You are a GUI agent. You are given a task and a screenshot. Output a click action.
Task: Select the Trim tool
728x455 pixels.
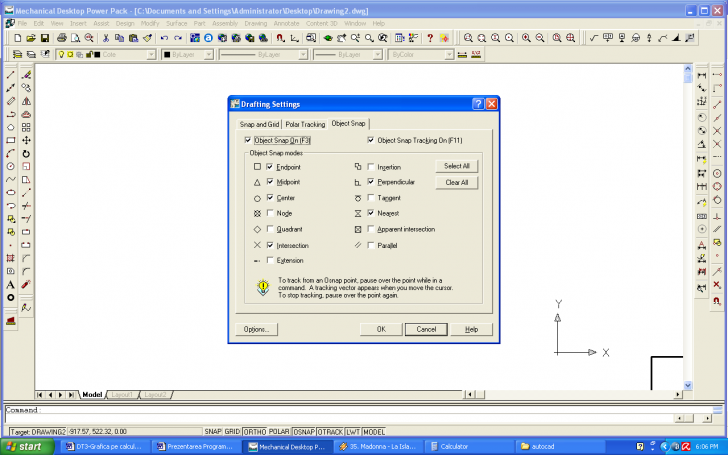tap(26, 206)
